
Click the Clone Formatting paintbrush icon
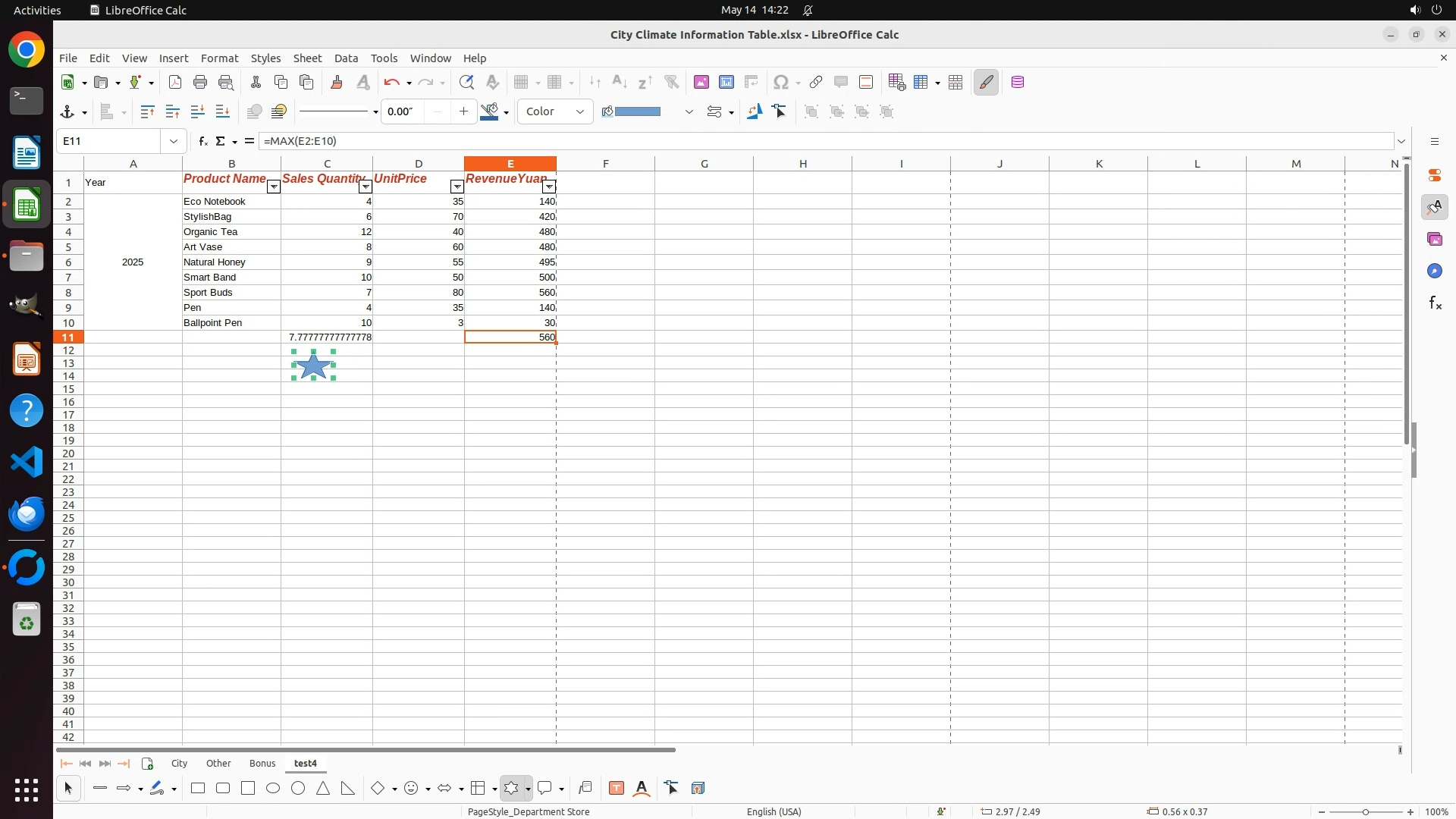coord(337,83)
